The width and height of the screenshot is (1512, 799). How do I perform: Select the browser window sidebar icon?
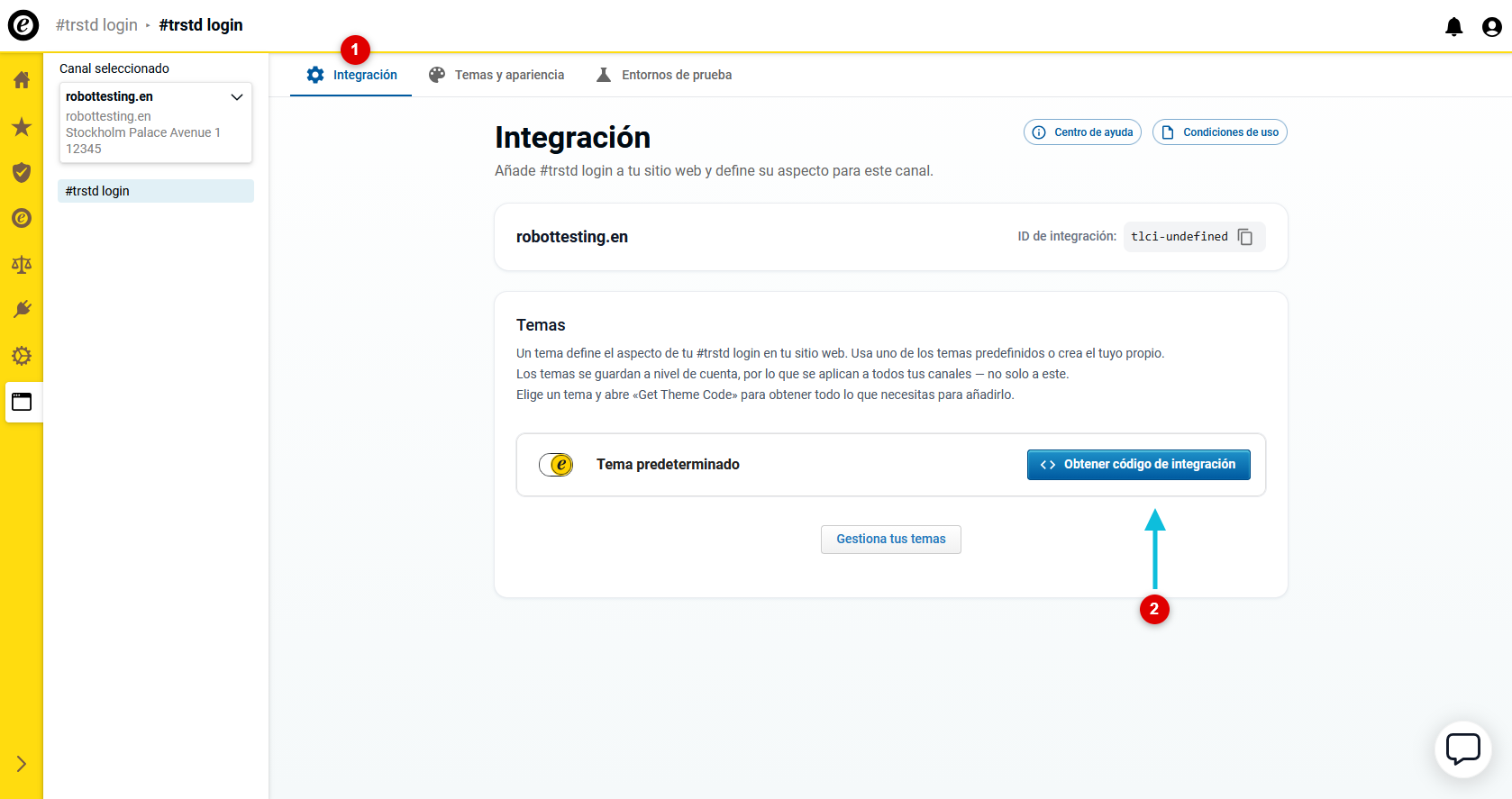(22, 402)
